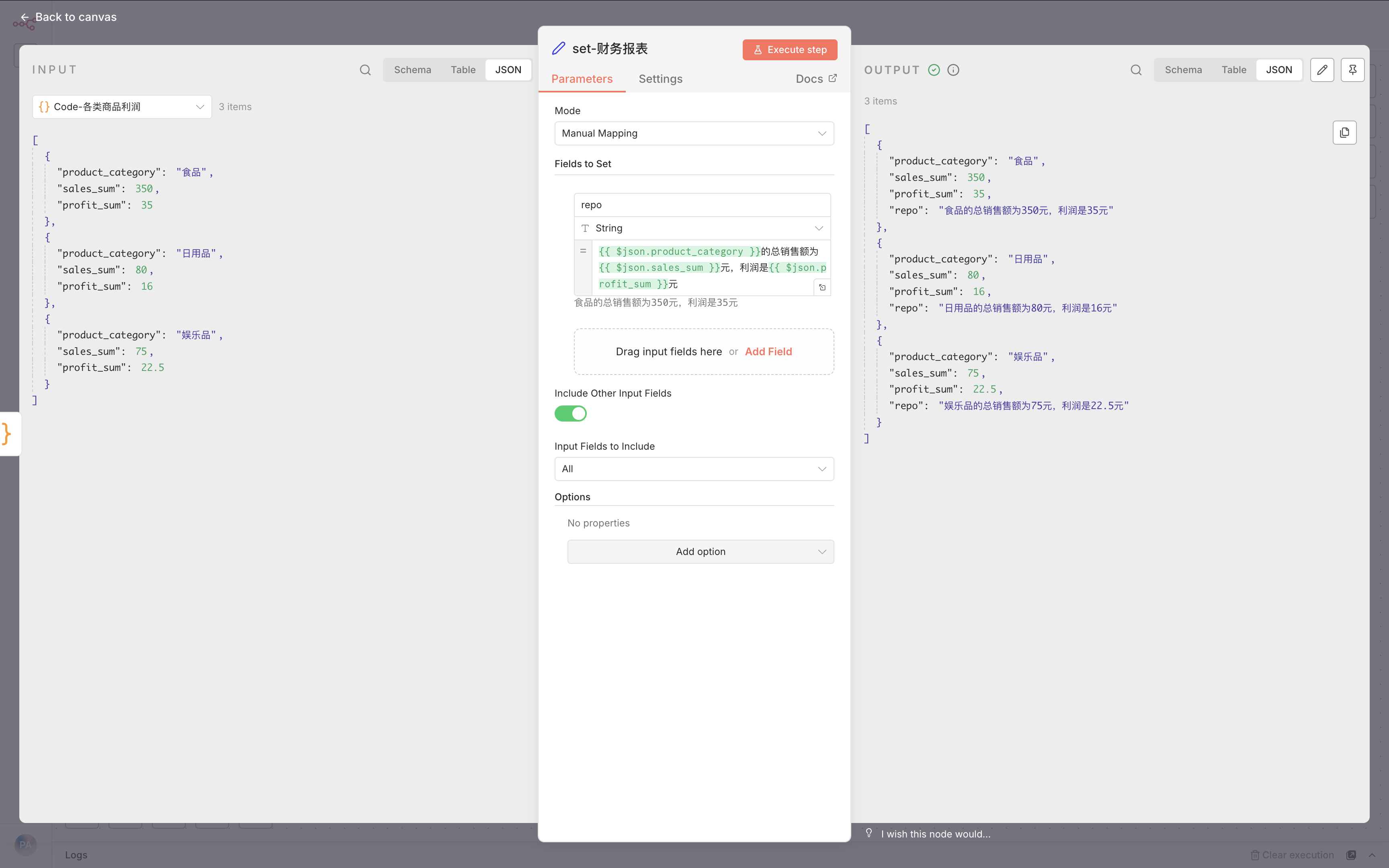Open the Add option dropdown
The image size is (1389, 868).
pos(700,552)
